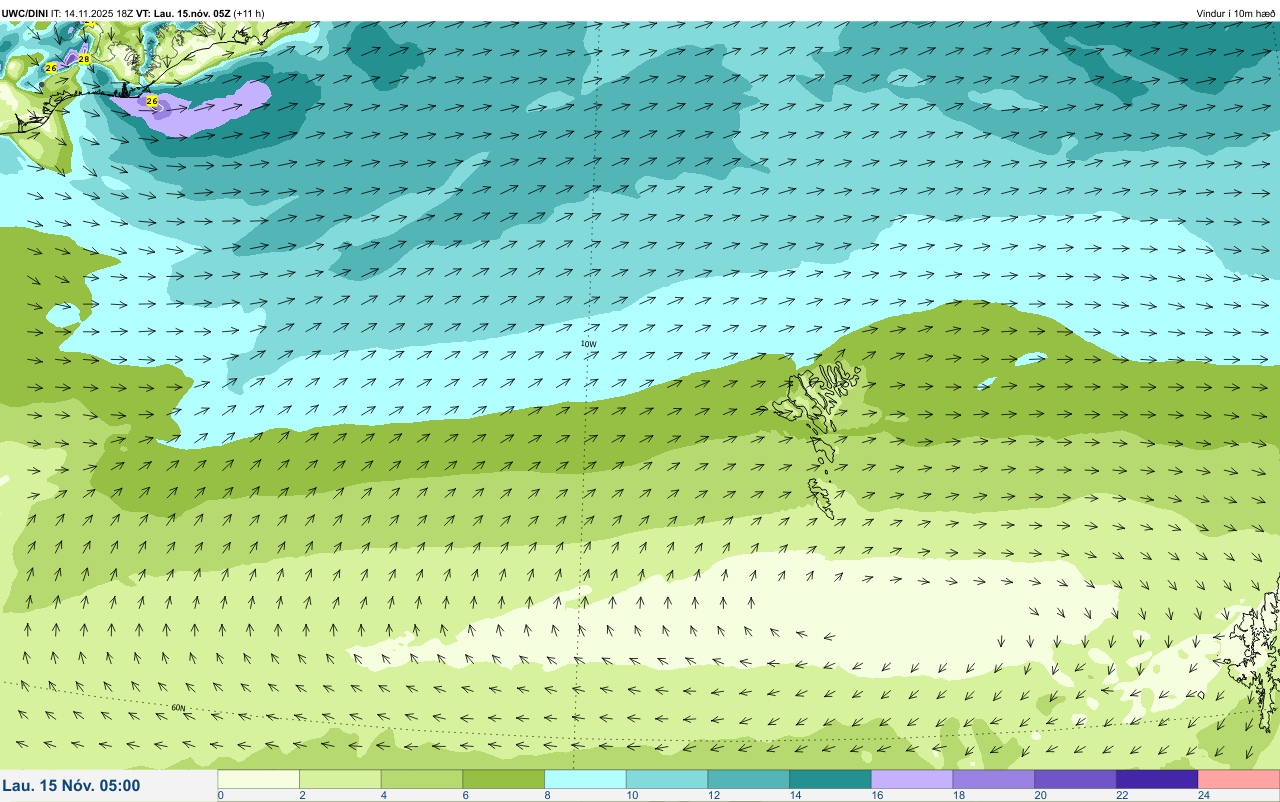Click the 'Lau. 15 Nóv. 05:00' date label
The image size is (1280, 802).
click(x=71, y=786)
